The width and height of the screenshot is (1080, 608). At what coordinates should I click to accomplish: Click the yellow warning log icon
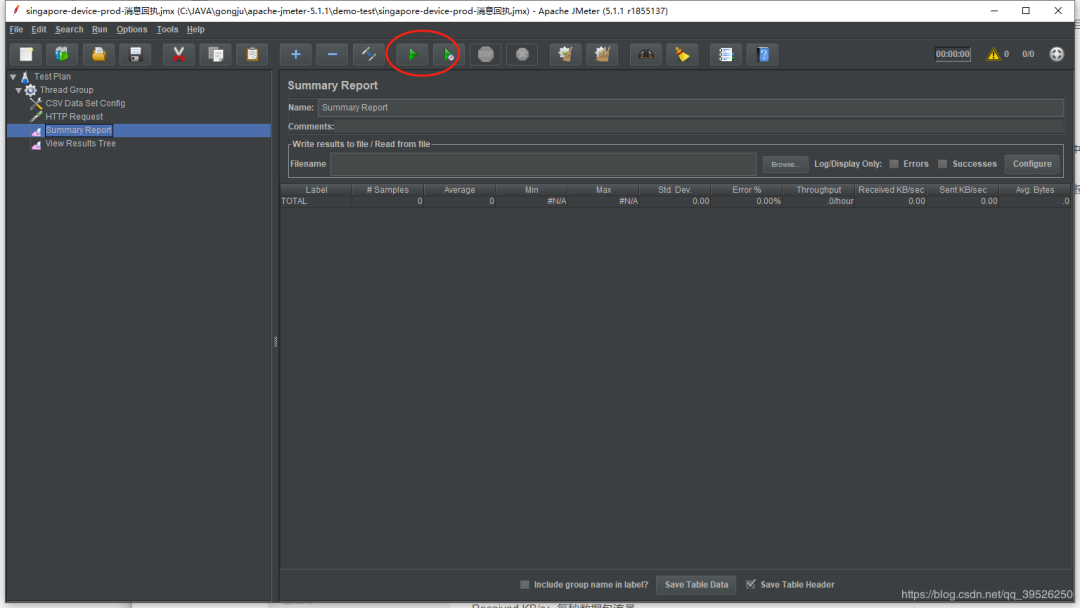[993, 54]
